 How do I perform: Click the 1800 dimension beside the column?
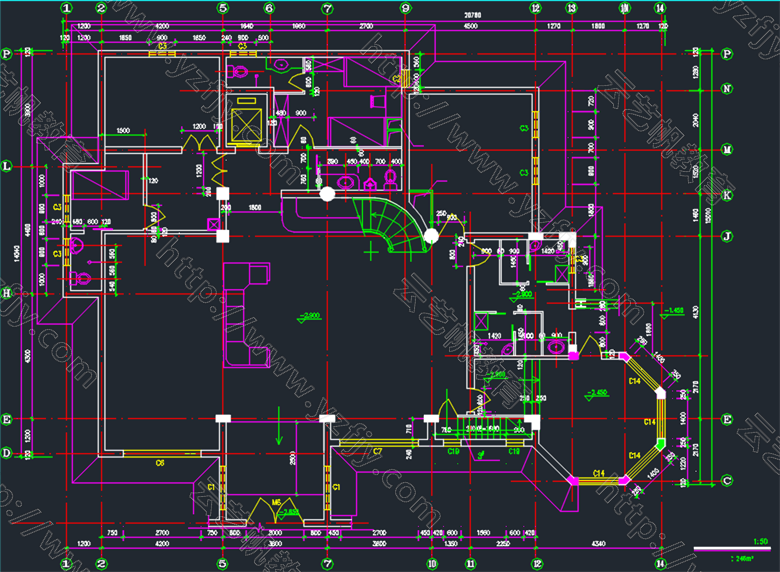point(255,207)
